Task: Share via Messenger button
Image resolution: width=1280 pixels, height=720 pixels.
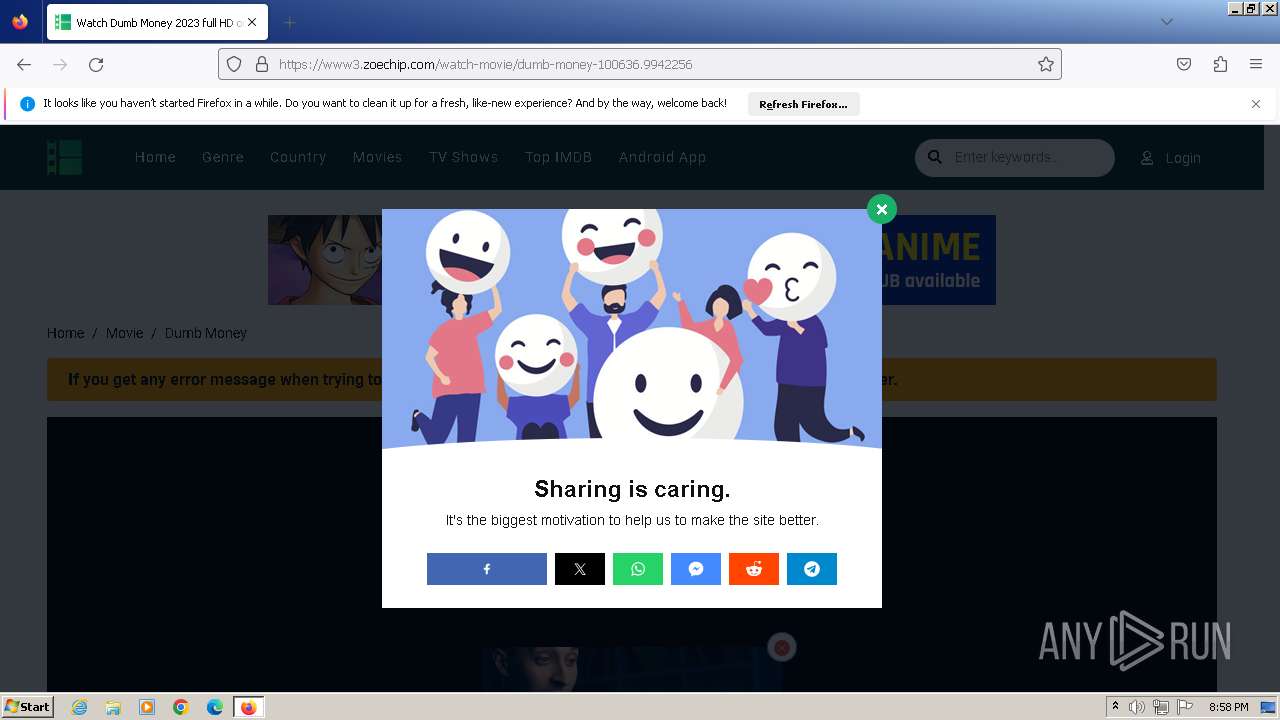Action: pyautogui.click(x=696, y=569)
